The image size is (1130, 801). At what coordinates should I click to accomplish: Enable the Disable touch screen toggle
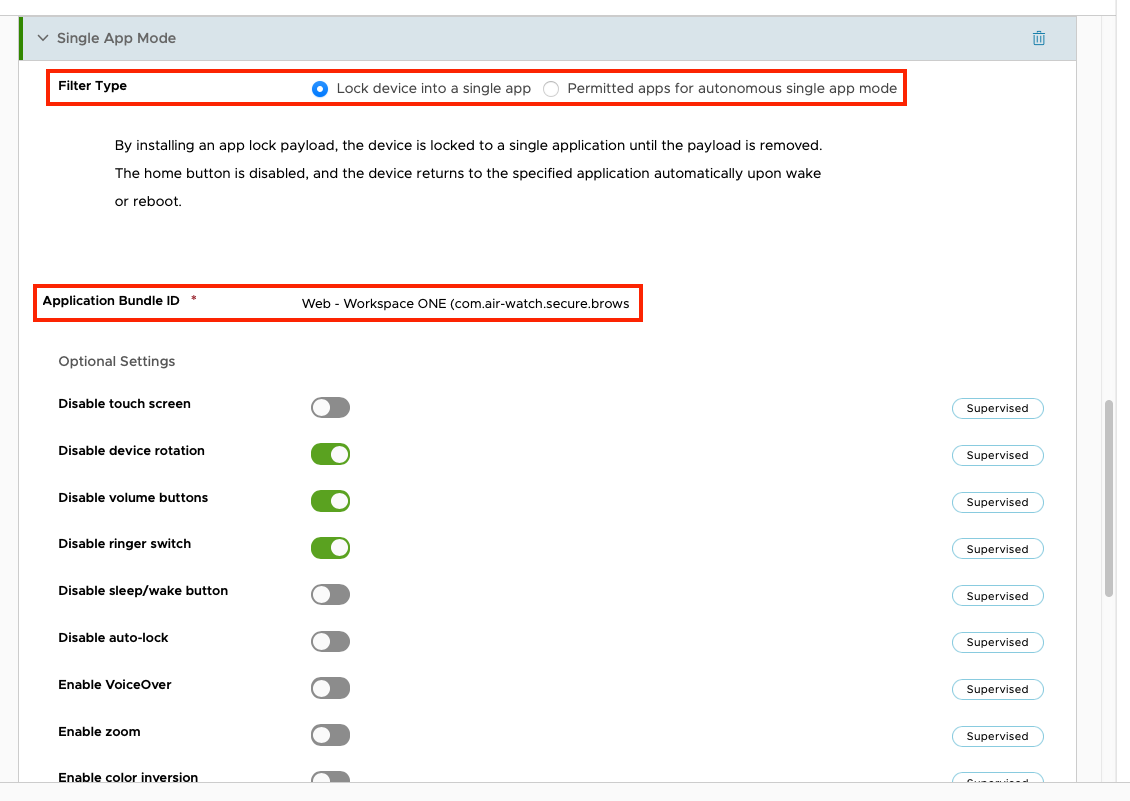click(330, 408)
